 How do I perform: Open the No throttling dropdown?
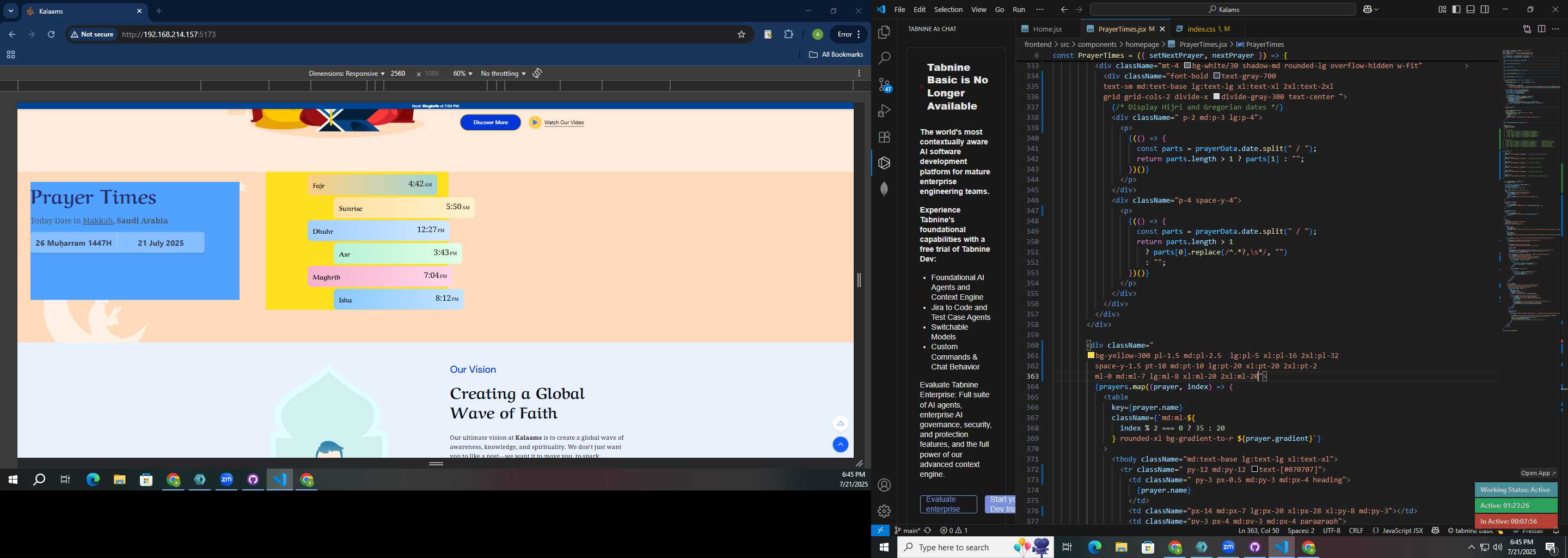(504, 74)
